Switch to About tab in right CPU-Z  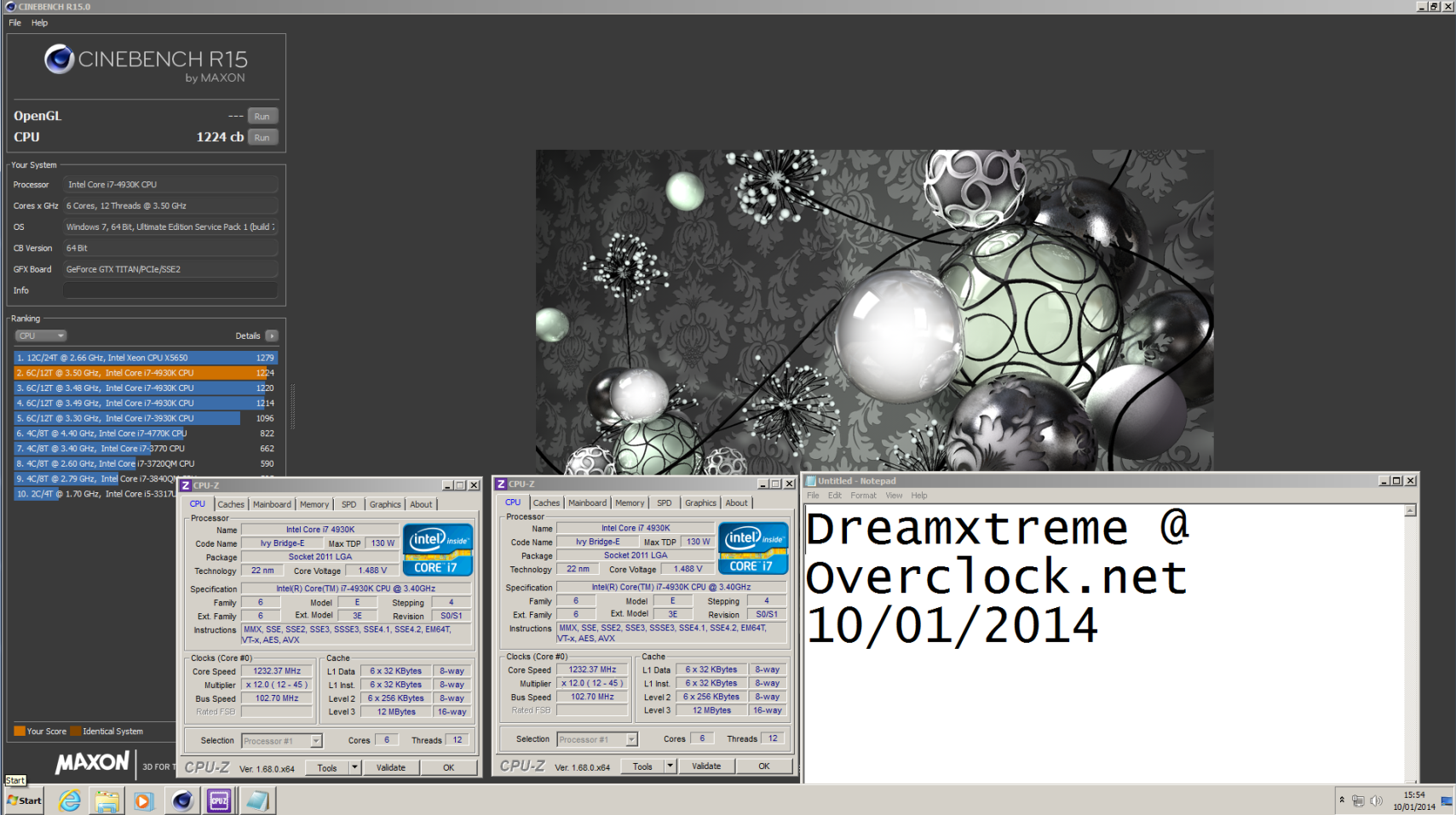736,502
